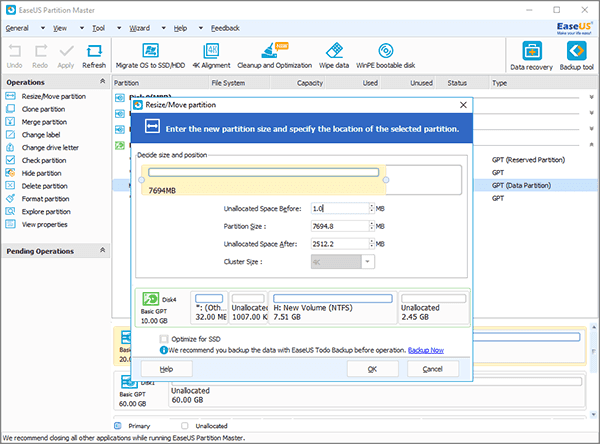
Task: Open Data recovery
Action: point(532,56)
